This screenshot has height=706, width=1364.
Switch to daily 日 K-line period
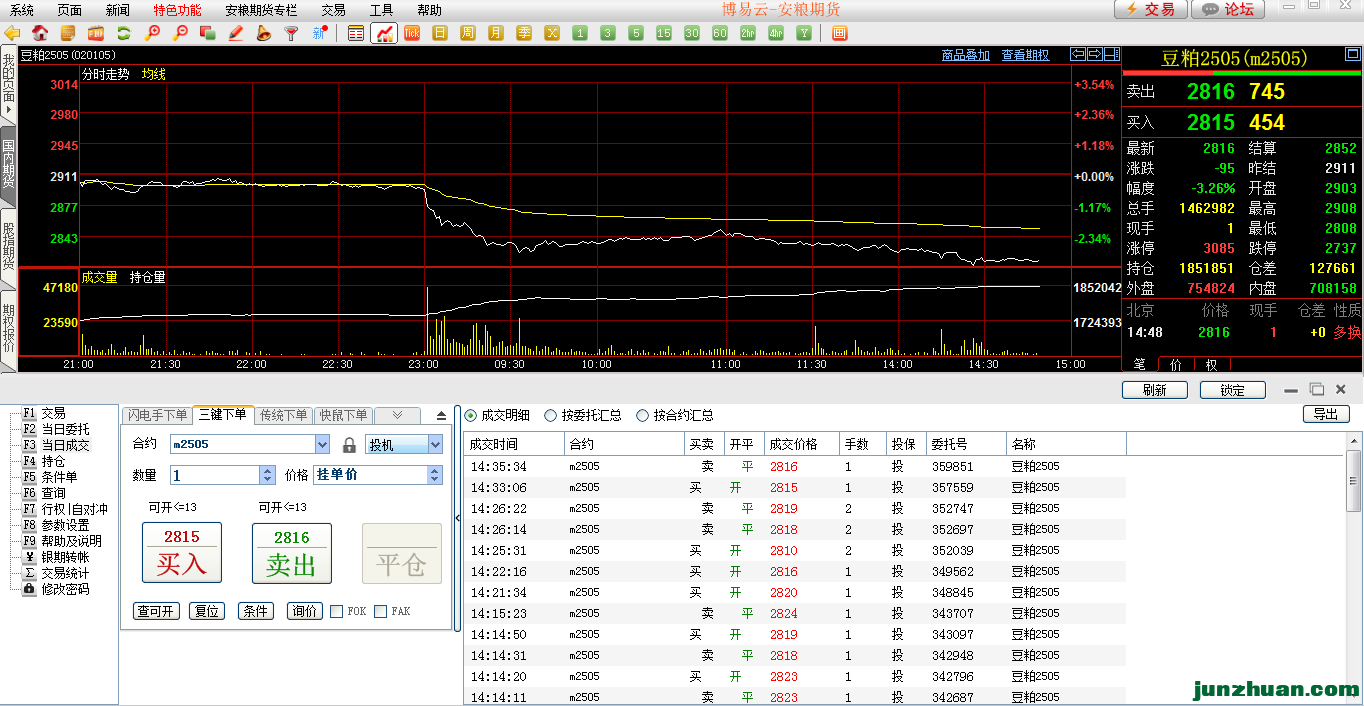[440, 33]
